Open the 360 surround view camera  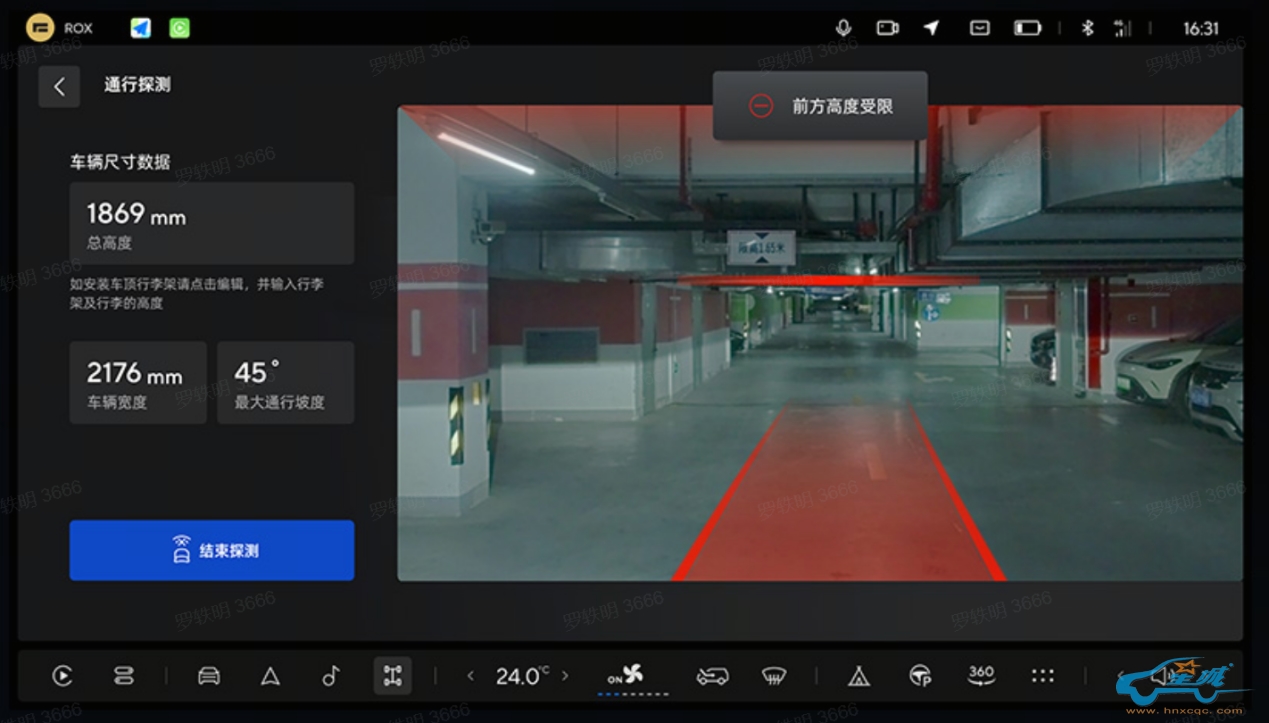[x=981, y=676]
